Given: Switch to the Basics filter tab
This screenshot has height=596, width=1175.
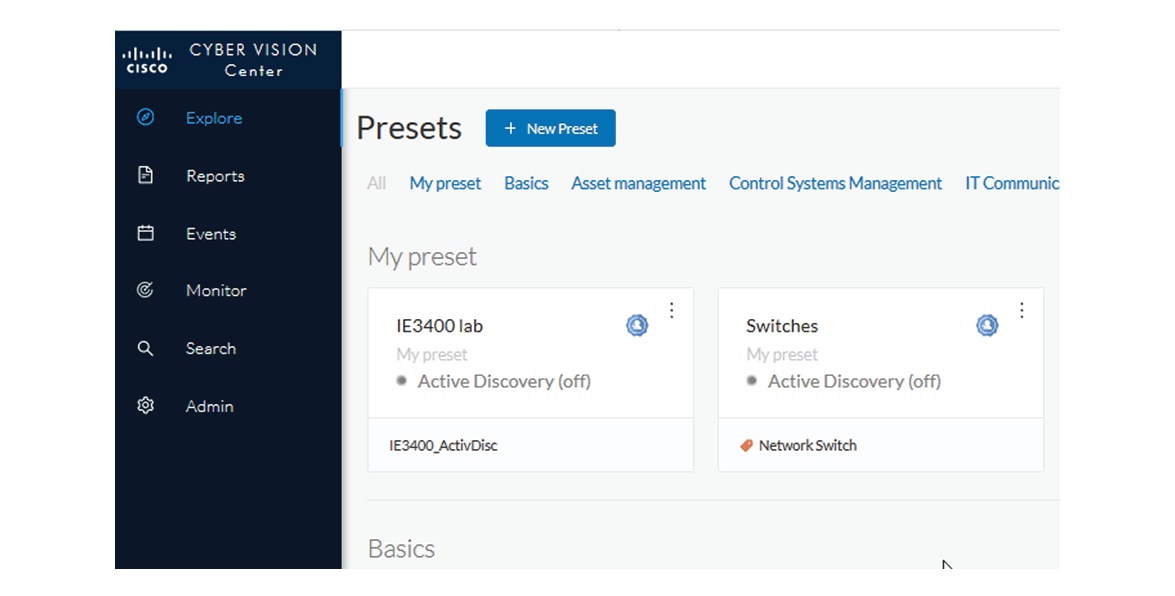Looking at the screenshot, I should (x=526, y=184).
